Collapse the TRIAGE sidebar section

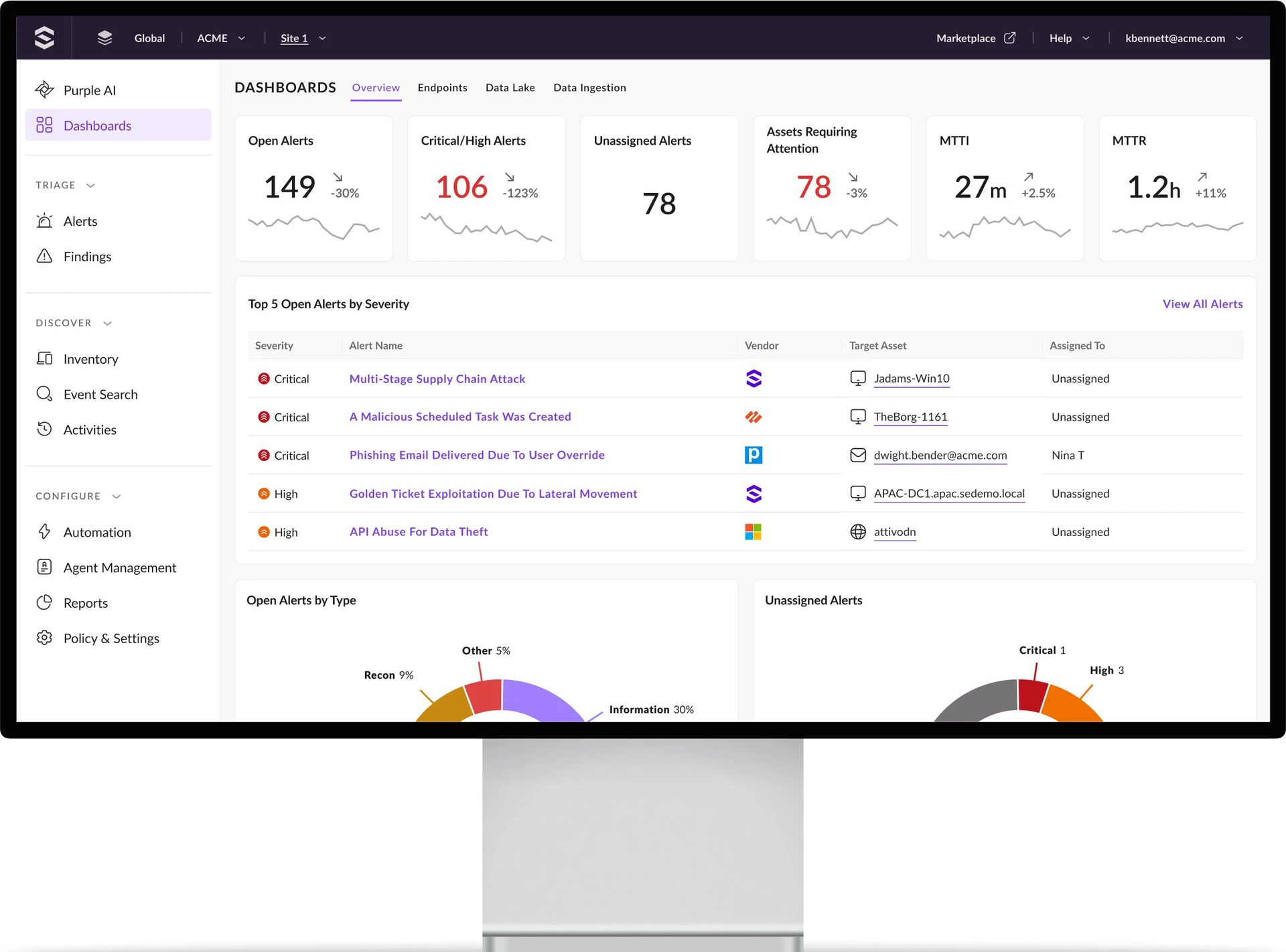(x=91, y=186)
